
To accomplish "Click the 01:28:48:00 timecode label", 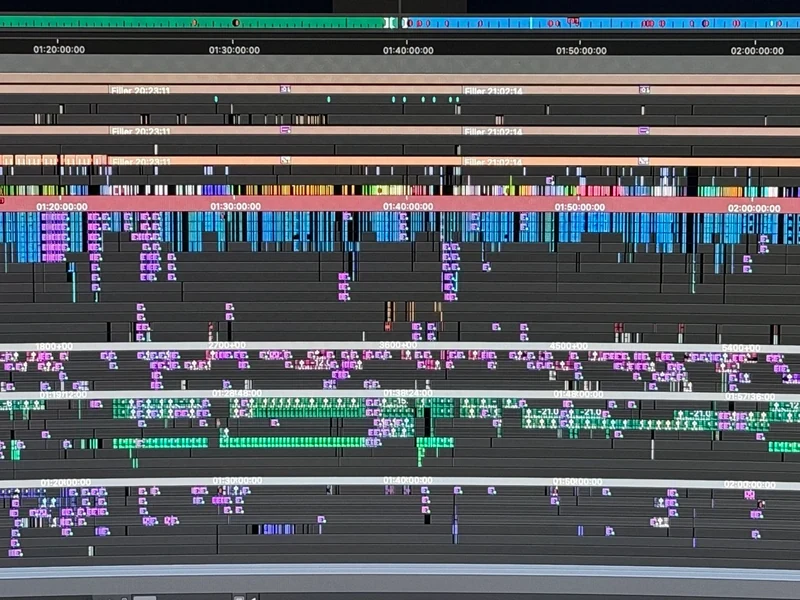I will coord(237,393).
